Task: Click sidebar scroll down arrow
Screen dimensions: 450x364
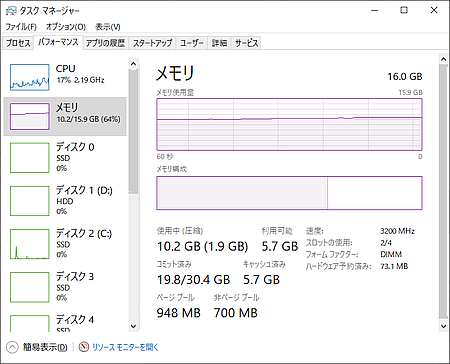Action: tap(133, 326)
